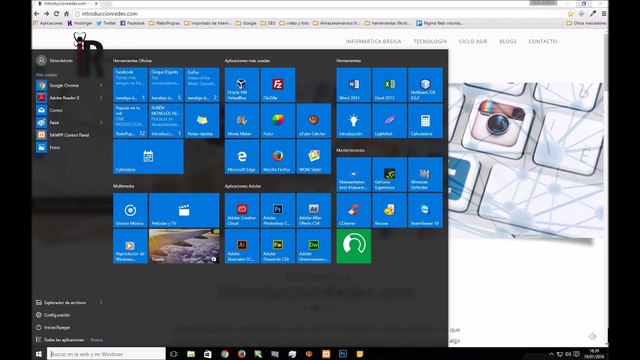Screen dimensions: 640x360
Task: Launch the Reproductor de Windows Media tile
Action: [x=130, y=247]
